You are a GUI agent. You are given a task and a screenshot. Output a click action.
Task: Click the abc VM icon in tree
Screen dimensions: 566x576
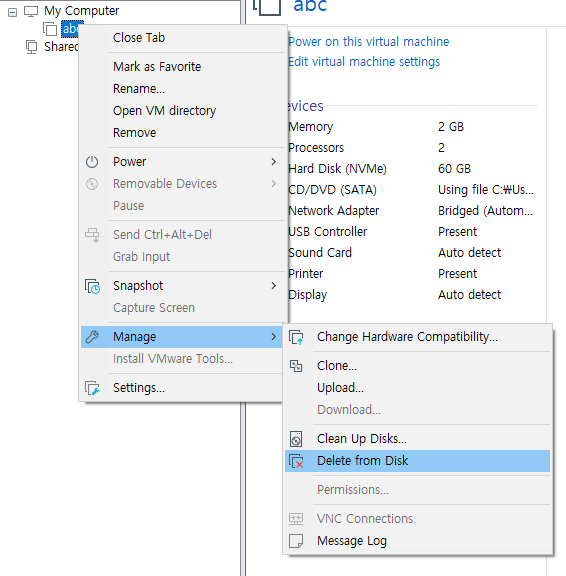tap(50, 29)
